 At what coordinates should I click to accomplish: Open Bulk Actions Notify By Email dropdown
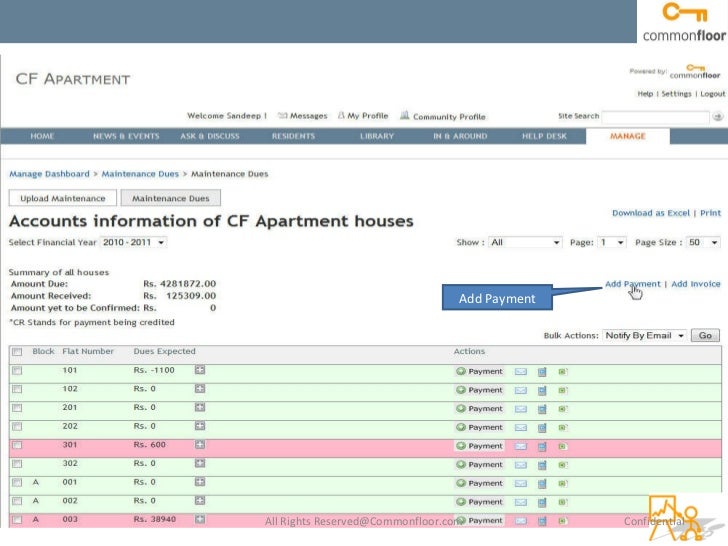(644, 335)
